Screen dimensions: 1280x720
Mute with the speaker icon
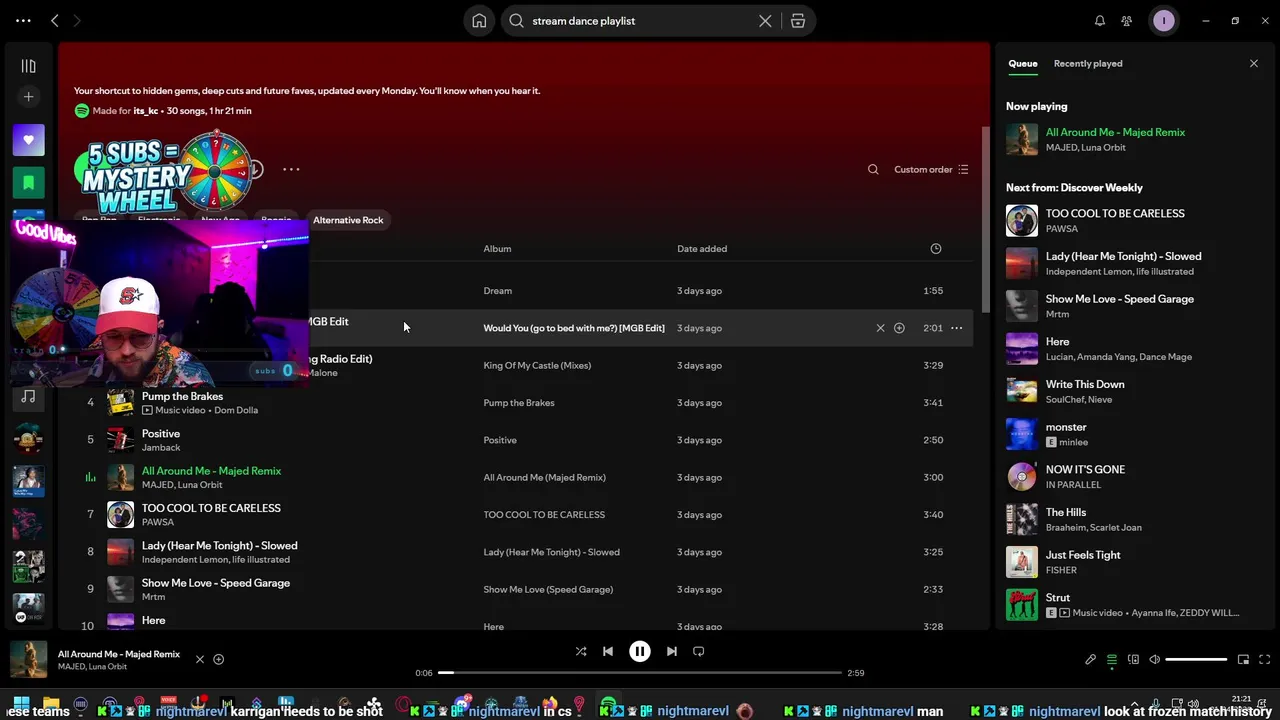(1155, 660)
